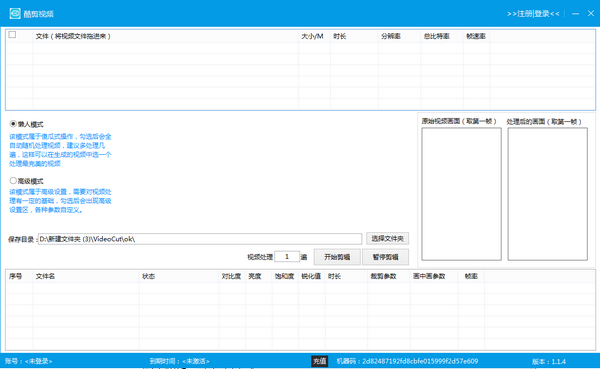Click the 酷剪视频 app logo icon

[15, 13]
